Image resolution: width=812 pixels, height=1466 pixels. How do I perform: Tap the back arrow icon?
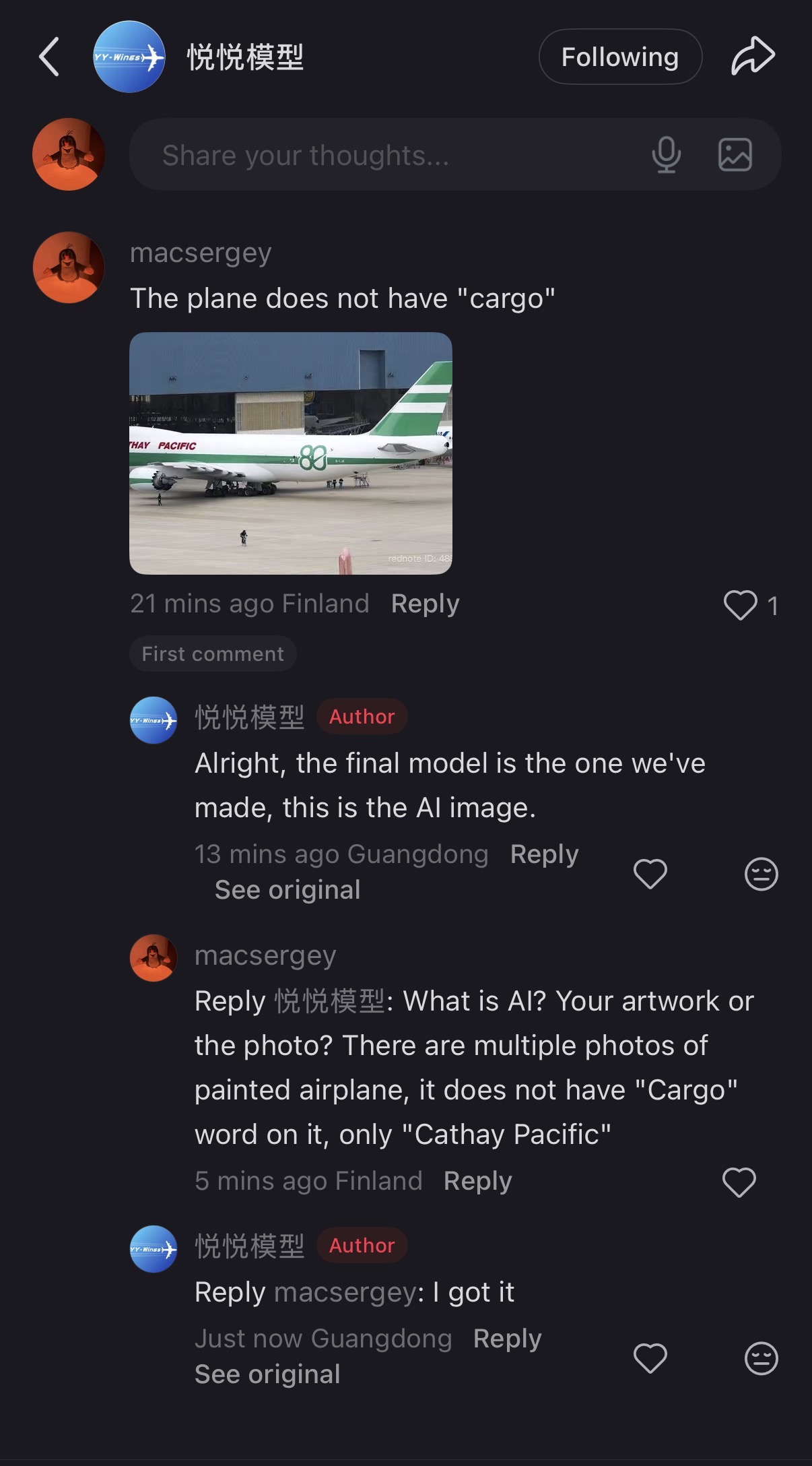pos(49,57)
